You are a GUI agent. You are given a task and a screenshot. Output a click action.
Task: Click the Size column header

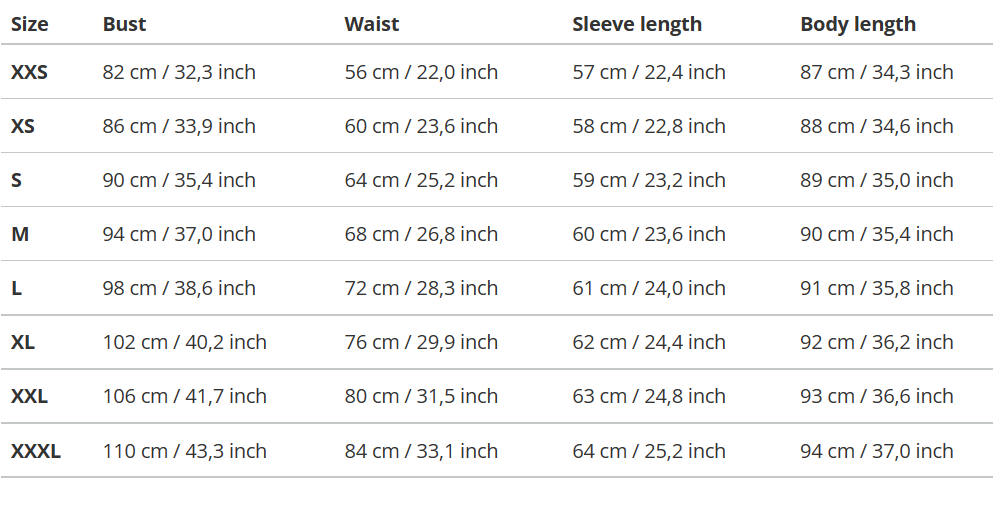click(x=30, y=24)
